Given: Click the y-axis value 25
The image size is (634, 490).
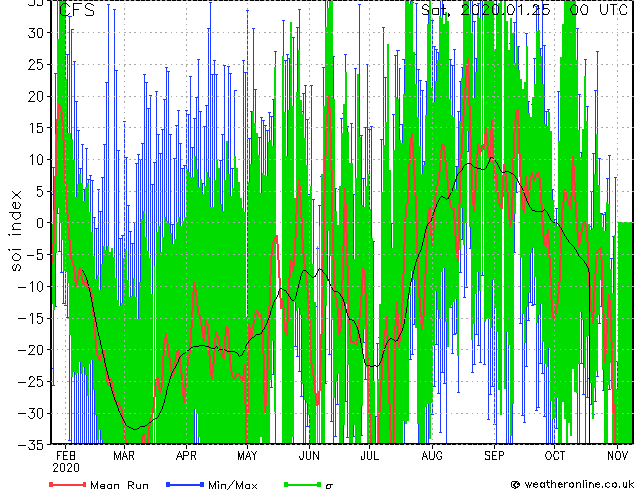Looking at the screenshot, I should [35, 65].
